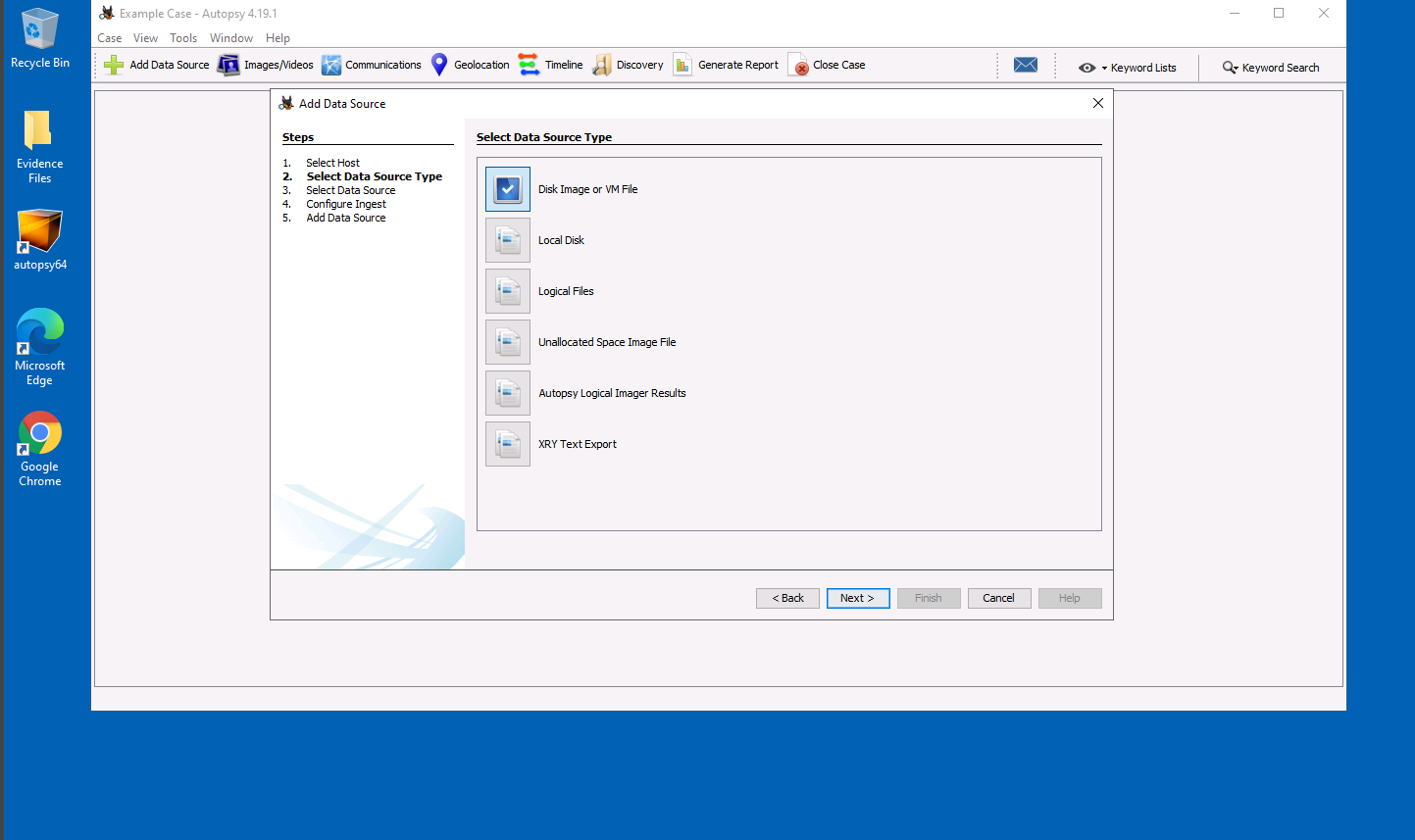Select the Local Disk data source icon
This screenshot has height=840, width=1415.
(x=508, y=240)
